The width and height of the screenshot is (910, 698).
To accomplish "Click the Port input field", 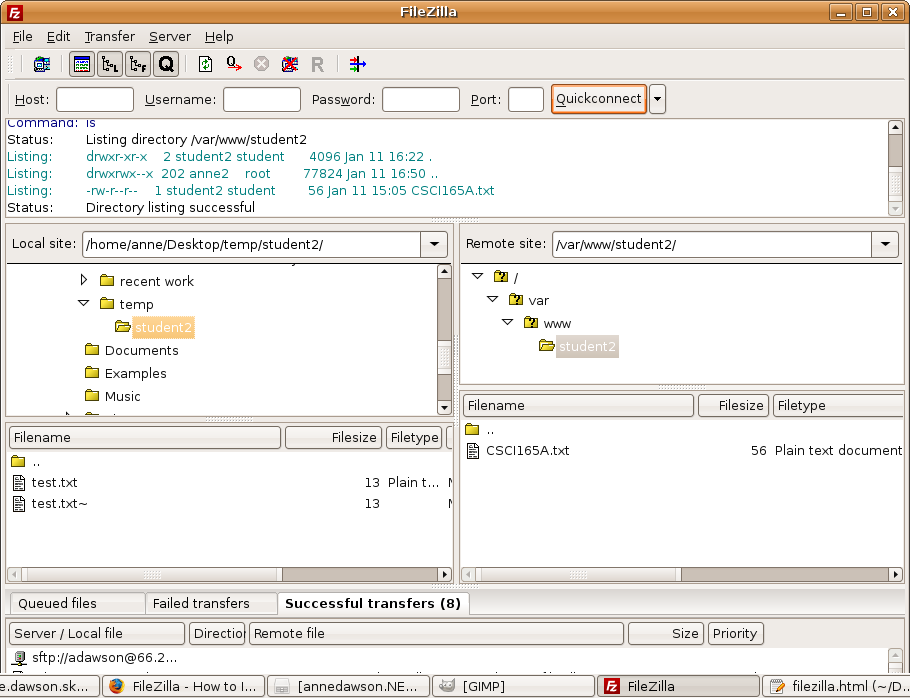I will (x=526, y=99).
